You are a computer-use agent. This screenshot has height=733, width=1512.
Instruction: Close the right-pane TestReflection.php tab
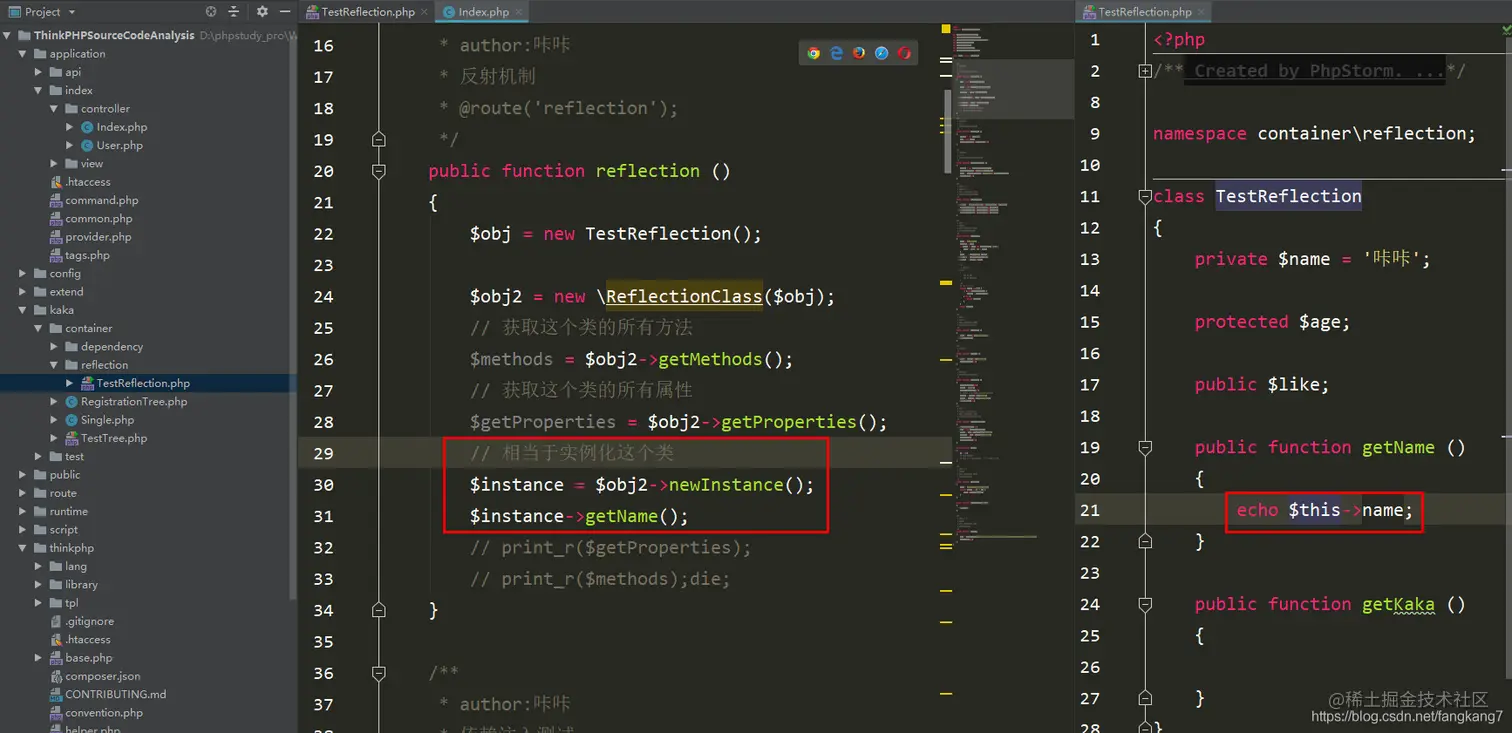[x=1201, y=12]
